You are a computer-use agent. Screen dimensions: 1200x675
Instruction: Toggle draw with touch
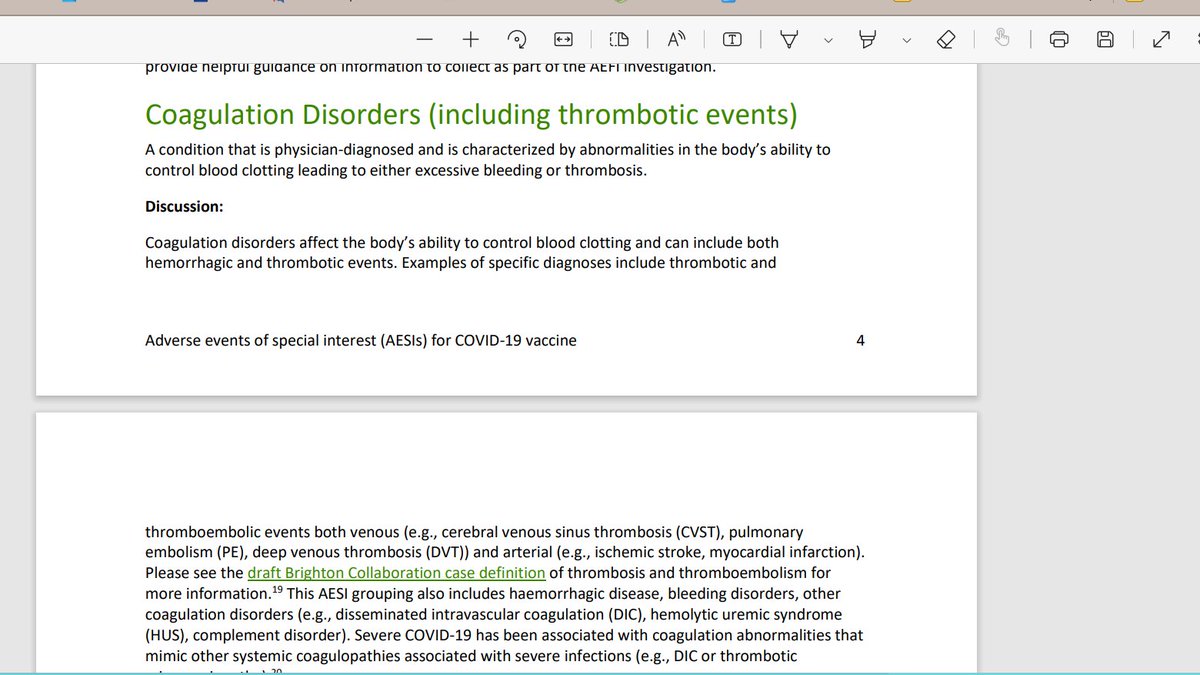pyautogui.click(x=1003, y=40)
